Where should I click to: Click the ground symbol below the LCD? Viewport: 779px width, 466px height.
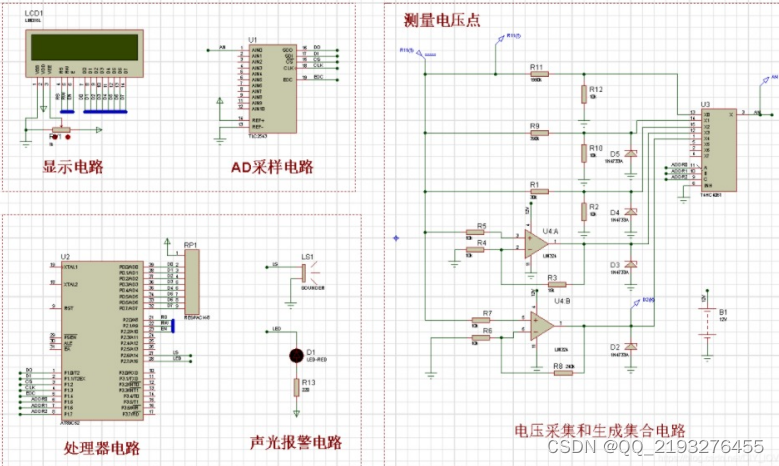pos(26,145)
